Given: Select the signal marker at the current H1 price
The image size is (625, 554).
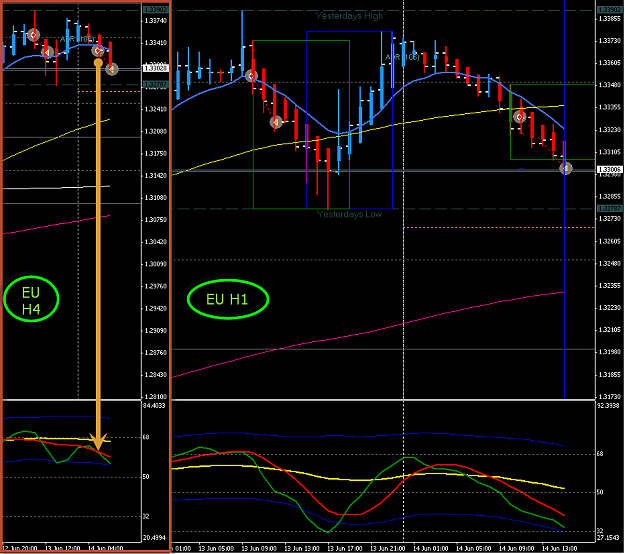Looking at the screenshot, I should coord(565,168).
